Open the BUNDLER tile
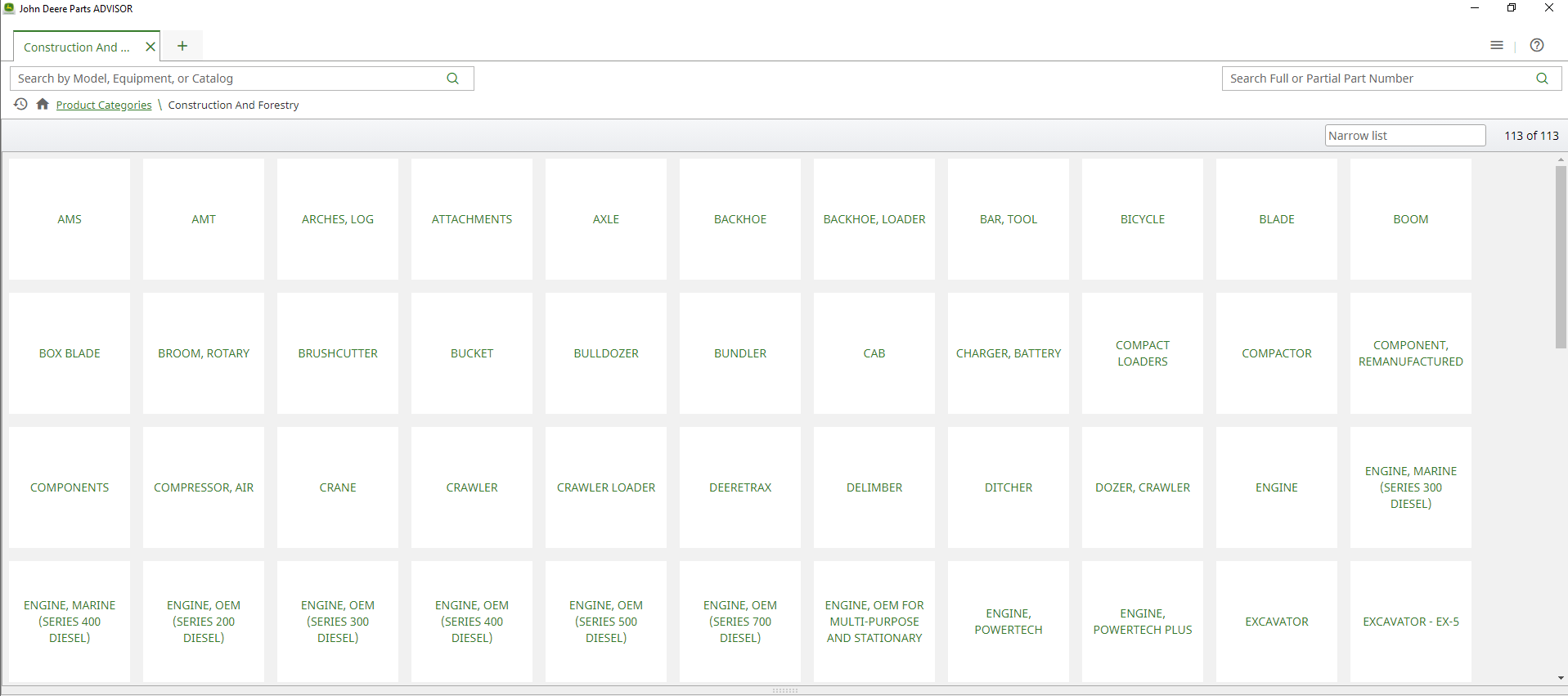Viewport: 1568px width, 696px height. coord(740,353)
